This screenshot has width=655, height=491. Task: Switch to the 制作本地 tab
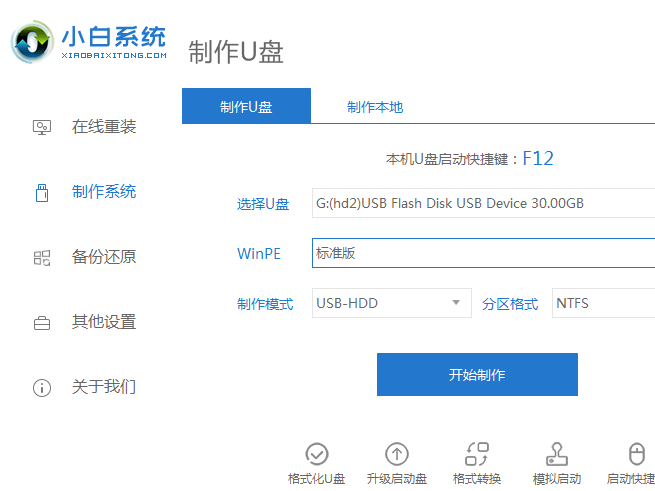pyautogui.click(x=375, y=107)
